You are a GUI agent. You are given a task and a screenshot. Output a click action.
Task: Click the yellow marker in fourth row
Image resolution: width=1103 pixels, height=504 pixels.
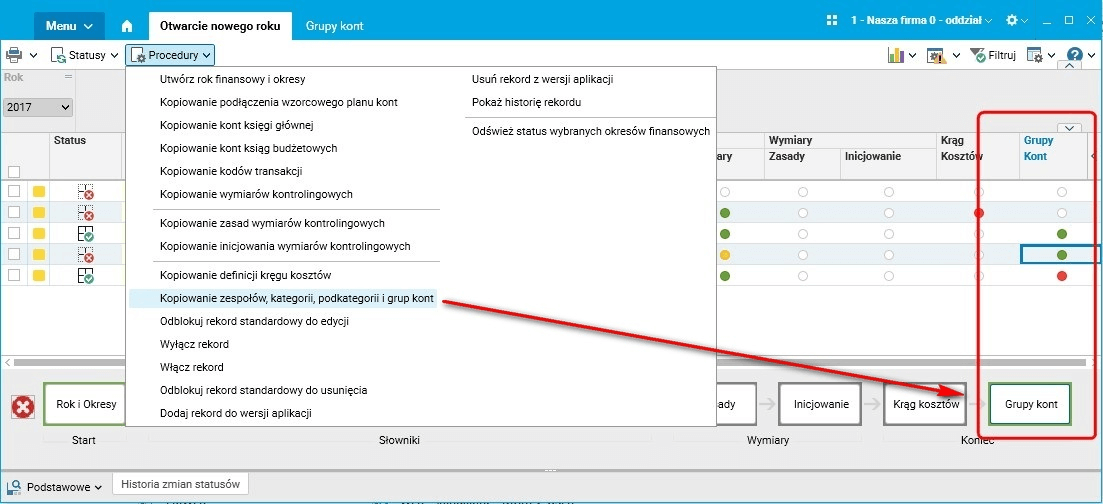(x=39, y=254)
